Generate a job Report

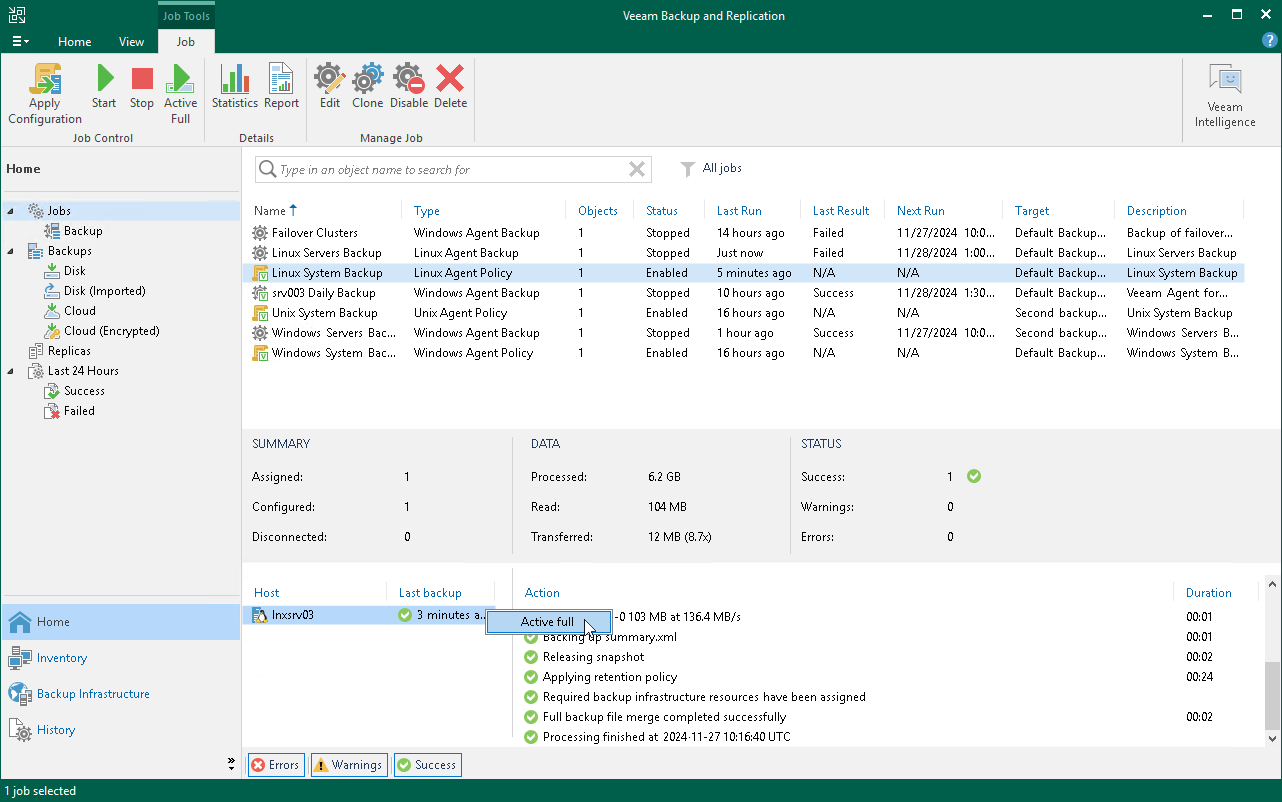[x=281, y=87]
